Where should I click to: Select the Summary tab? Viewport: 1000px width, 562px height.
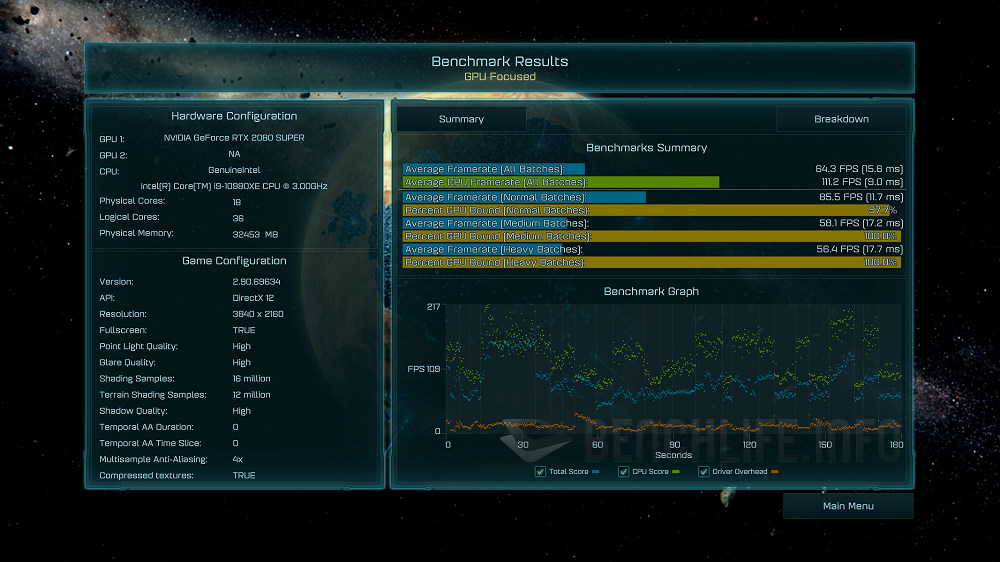tap(461, 119)
